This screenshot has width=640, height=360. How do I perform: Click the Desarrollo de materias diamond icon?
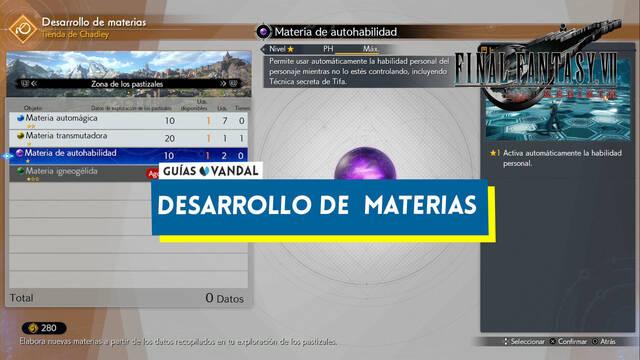coord(22,29)
